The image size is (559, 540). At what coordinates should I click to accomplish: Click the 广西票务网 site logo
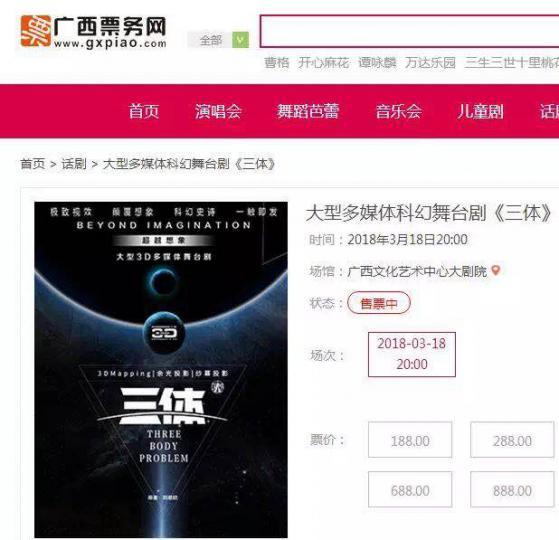point(93,32)
